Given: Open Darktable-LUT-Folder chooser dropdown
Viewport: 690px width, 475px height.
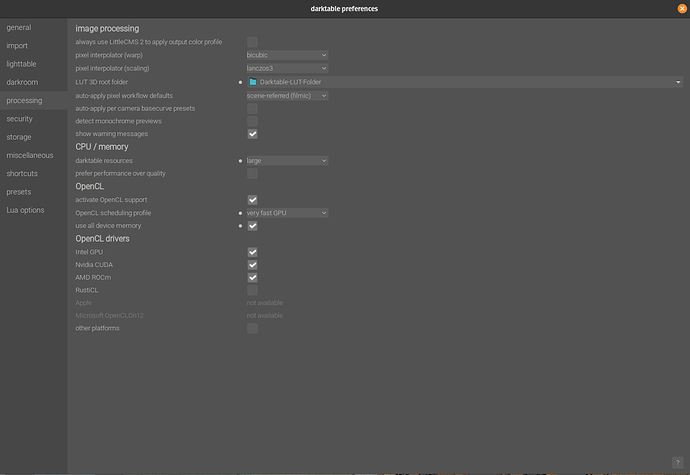Looking at the screenshot, I should (x=465, y=82).
